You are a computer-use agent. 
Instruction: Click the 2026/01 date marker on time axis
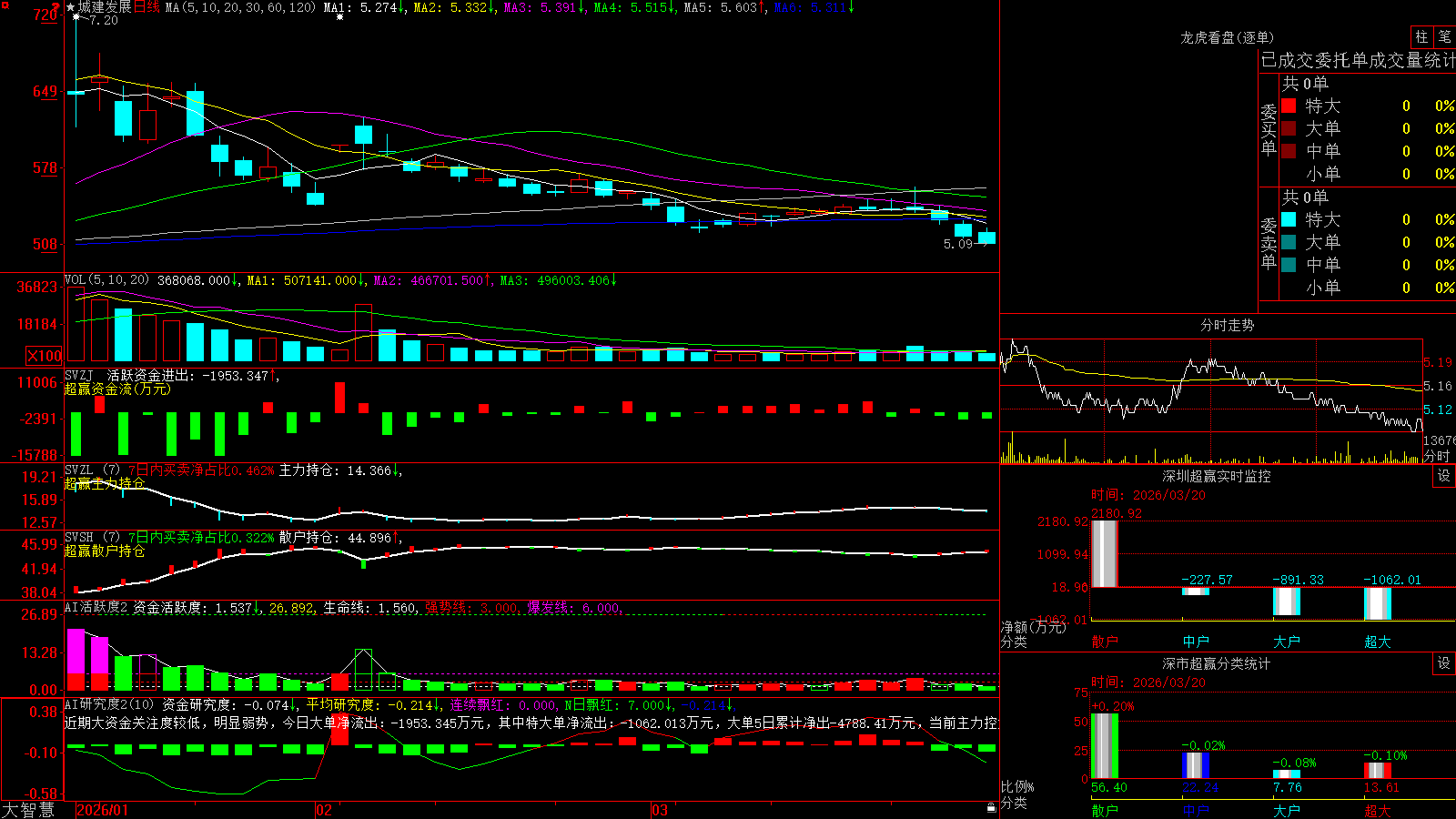(103, 810)
